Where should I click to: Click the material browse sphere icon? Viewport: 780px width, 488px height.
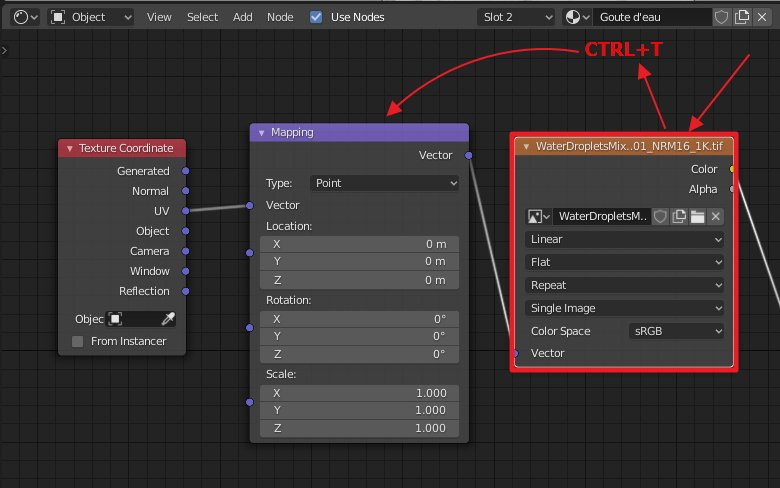tap(576, 17)
